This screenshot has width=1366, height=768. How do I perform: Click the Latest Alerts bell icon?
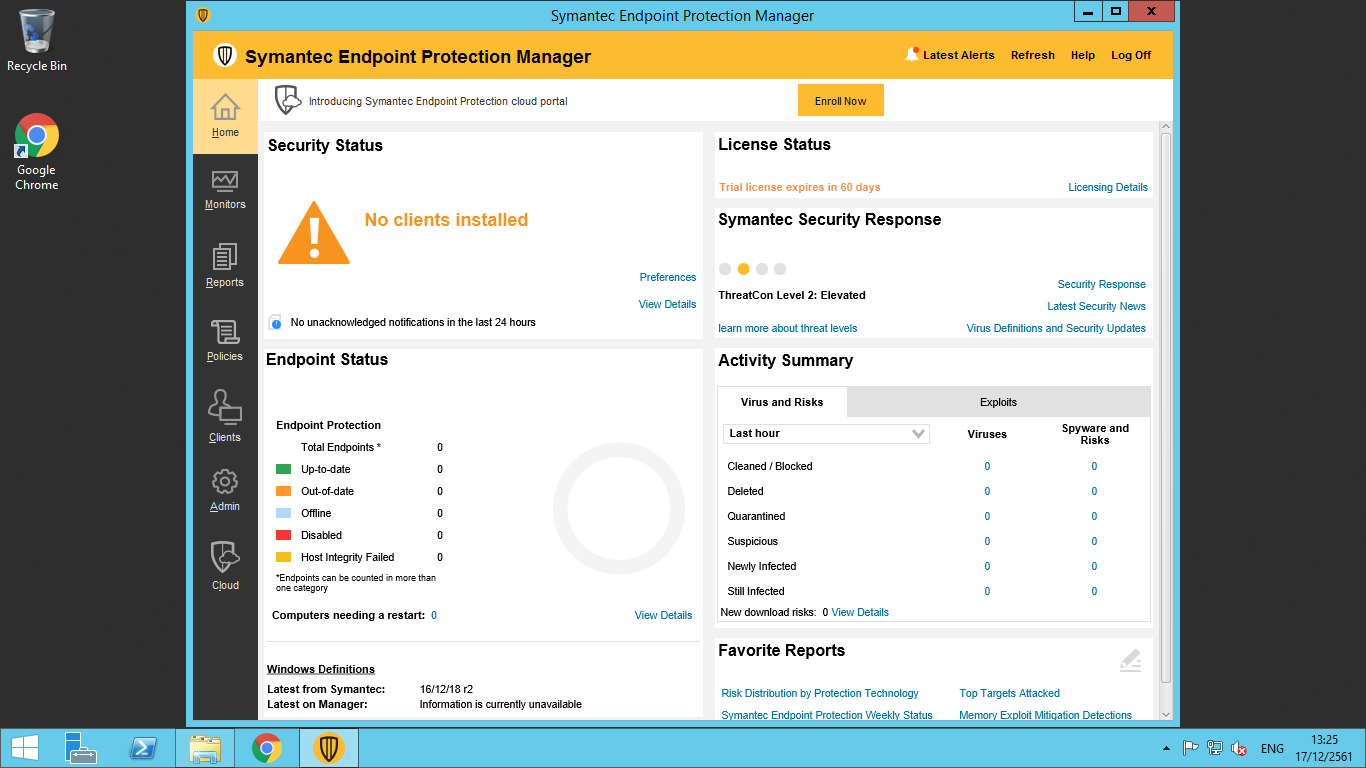point(912,55)
